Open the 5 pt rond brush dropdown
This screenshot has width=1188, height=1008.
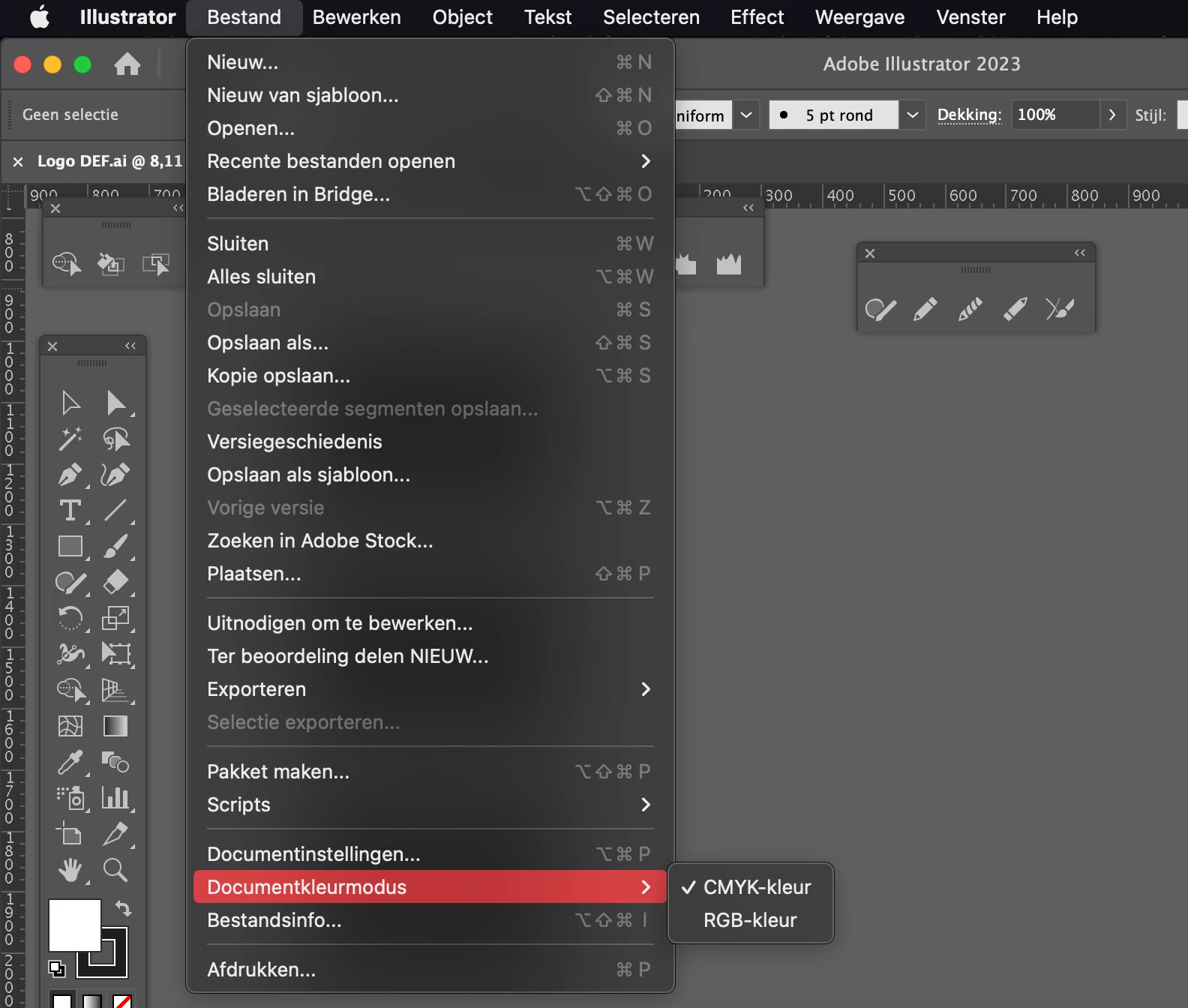coord(912,115)
